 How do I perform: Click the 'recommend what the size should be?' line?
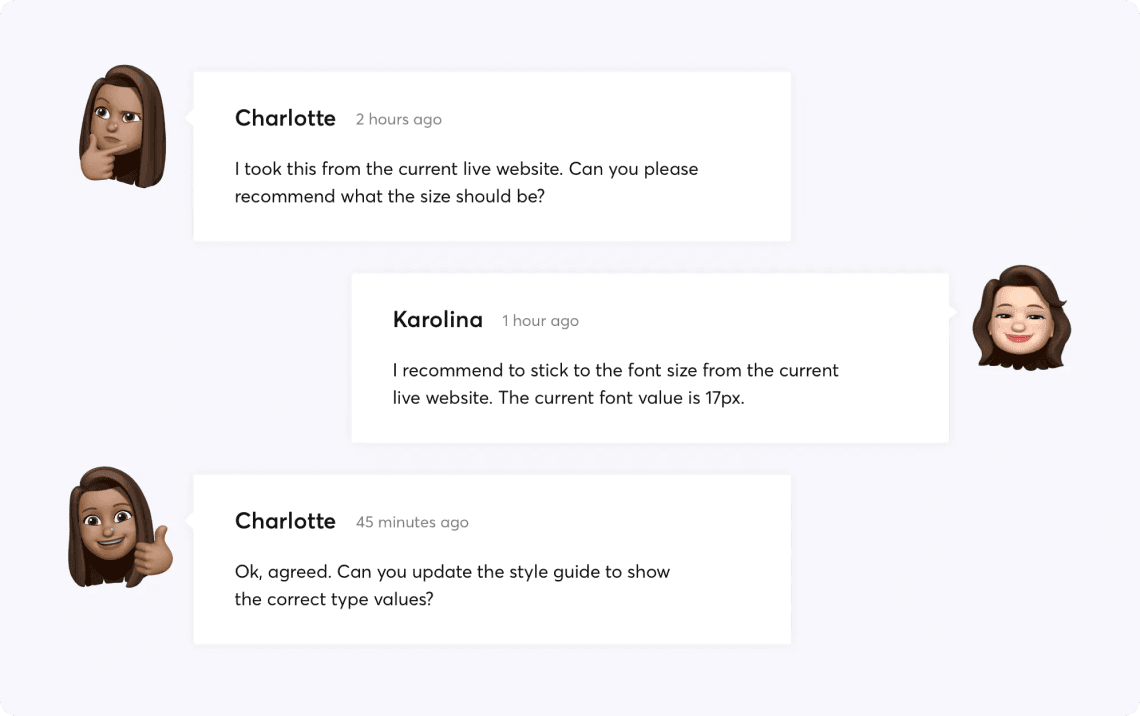pos(390,196)
